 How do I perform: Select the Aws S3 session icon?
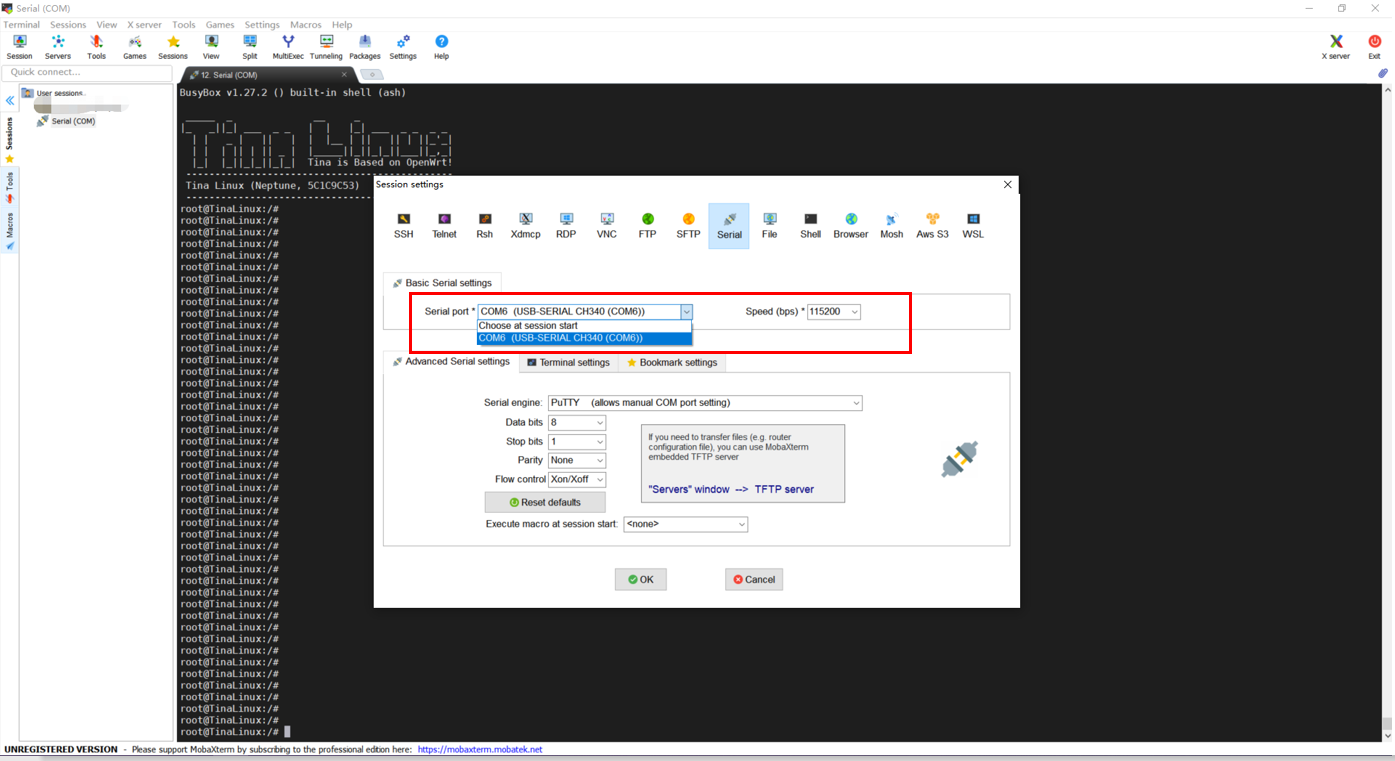pos(932,225)
